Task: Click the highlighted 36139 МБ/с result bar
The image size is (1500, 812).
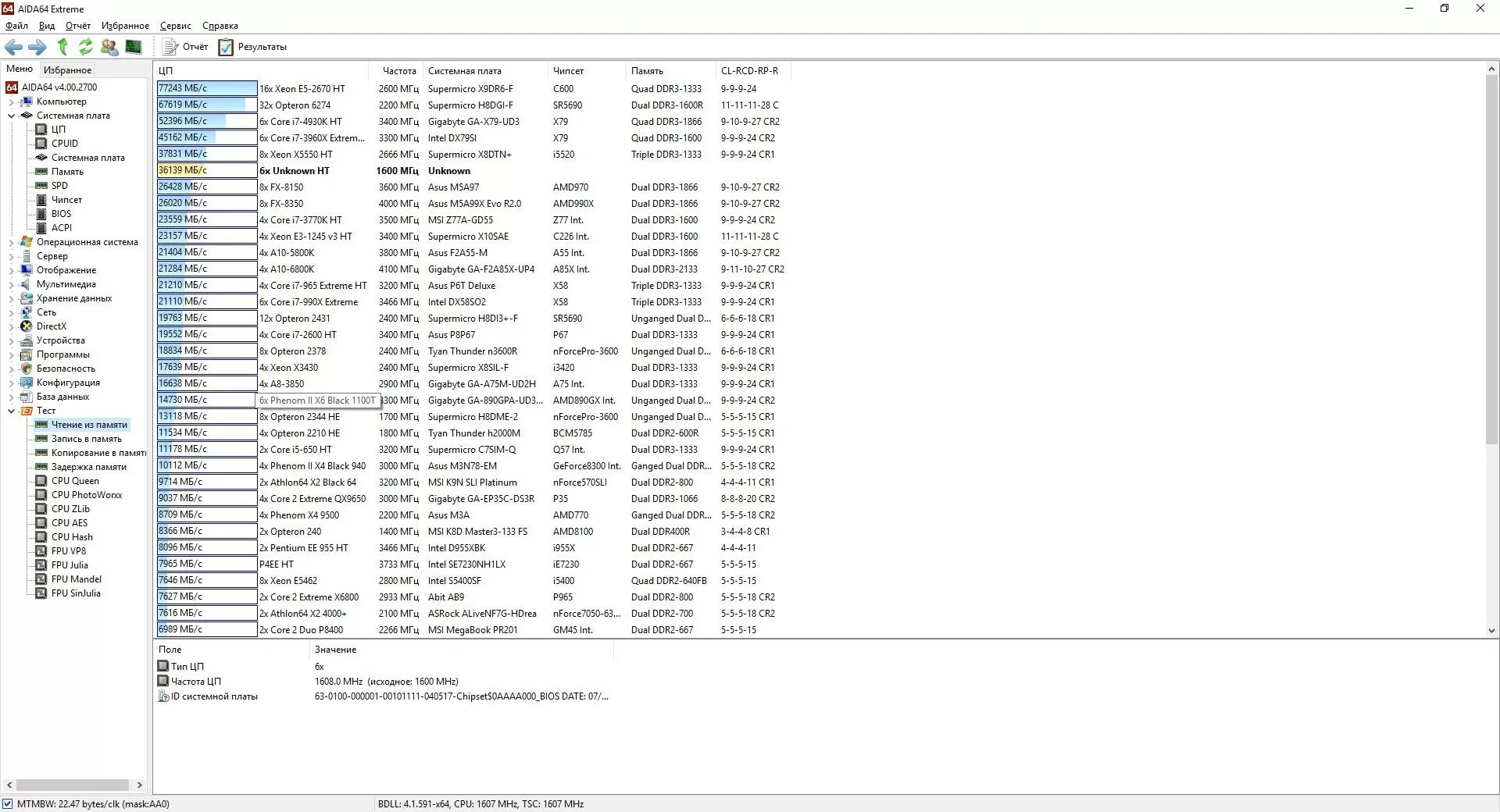Action: pos(207,170)
